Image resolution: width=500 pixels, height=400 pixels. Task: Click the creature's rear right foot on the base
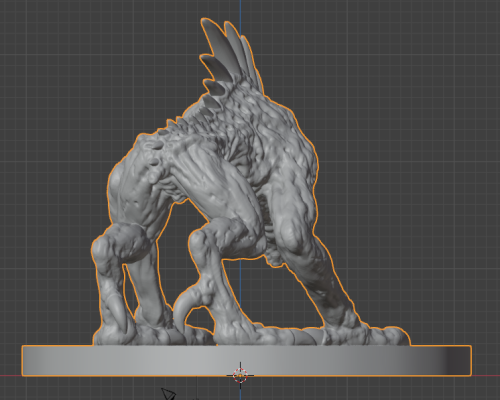(x=367, y=335)
